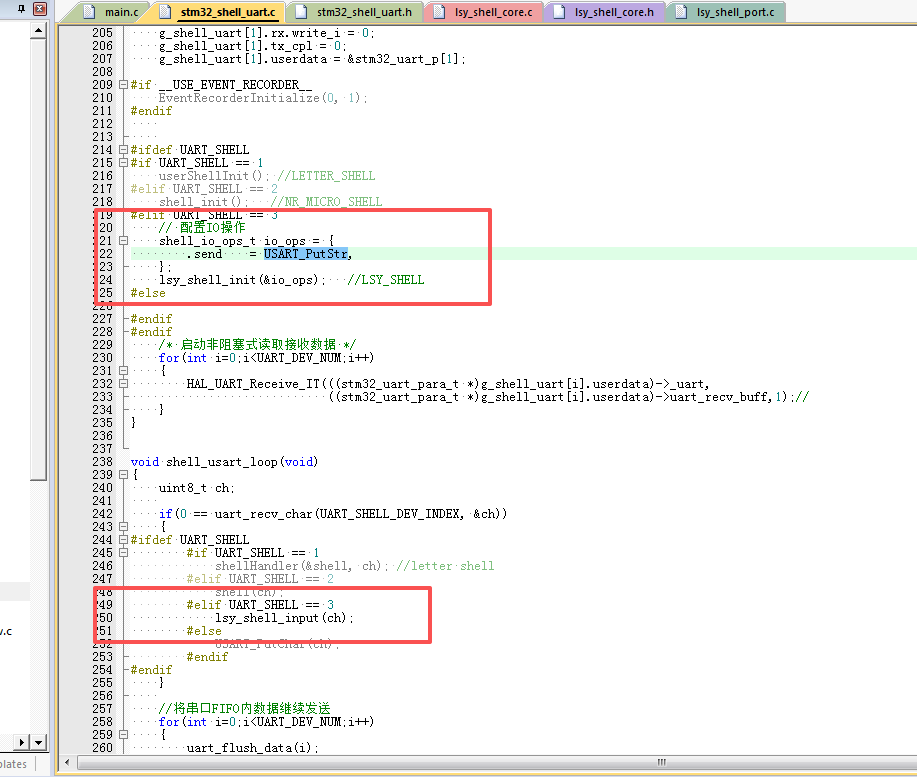The height and width of the screenshot is (777, 917).
Task: Click shellHandler(&shell, ch) line
Action: point(302,566)
